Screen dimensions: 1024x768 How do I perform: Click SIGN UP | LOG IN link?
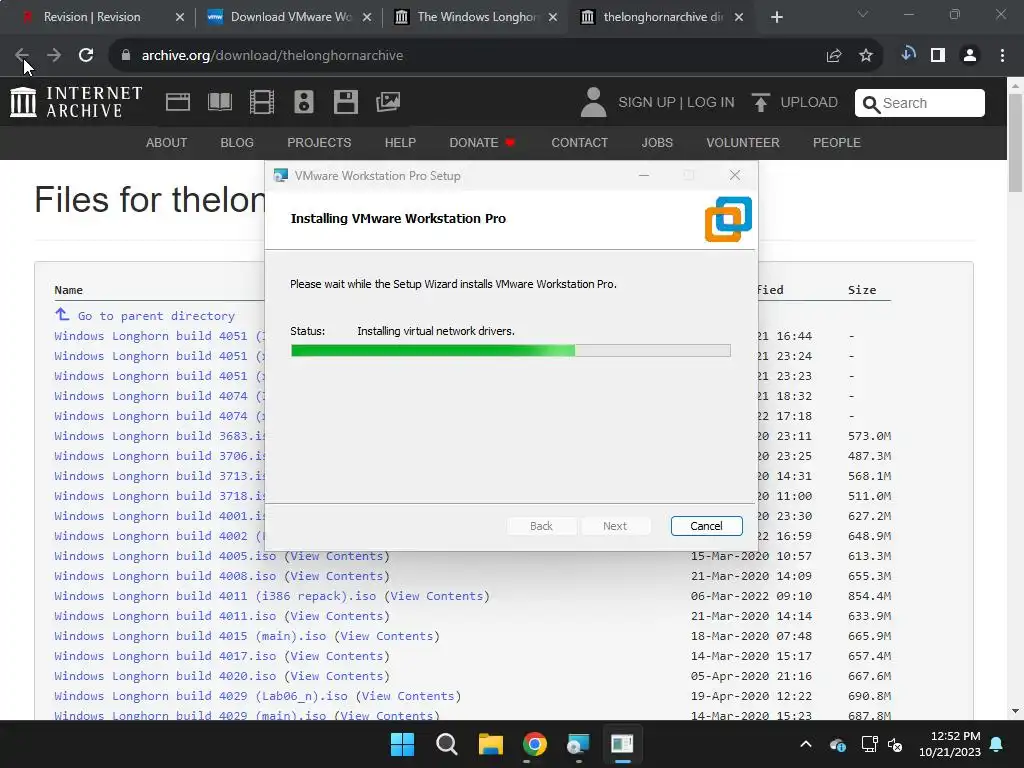[x=676, y=103]
